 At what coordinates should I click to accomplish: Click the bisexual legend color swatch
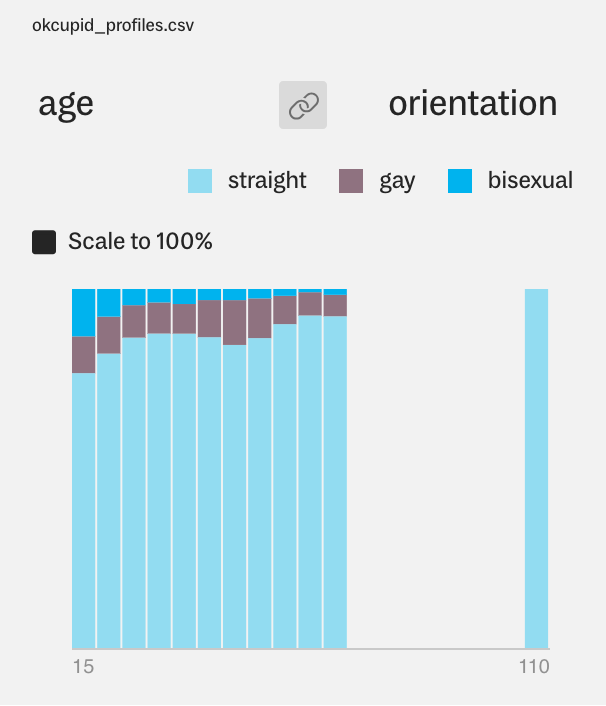(x=459, y=181)
